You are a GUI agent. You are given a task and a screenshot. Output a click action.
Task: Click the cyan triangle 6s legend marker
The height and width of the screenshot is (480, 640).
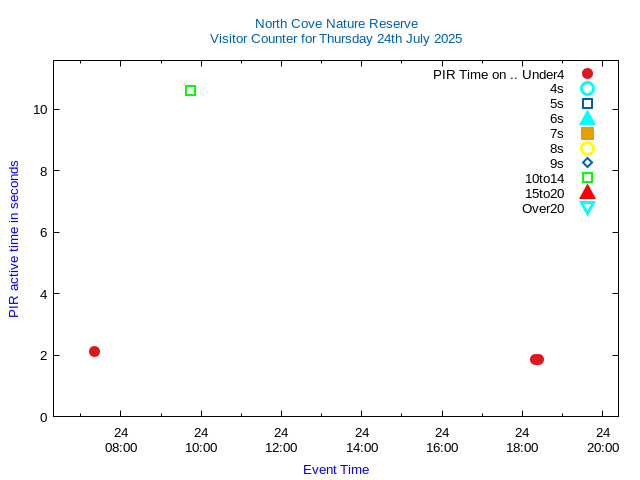click(x=587, y=118)
